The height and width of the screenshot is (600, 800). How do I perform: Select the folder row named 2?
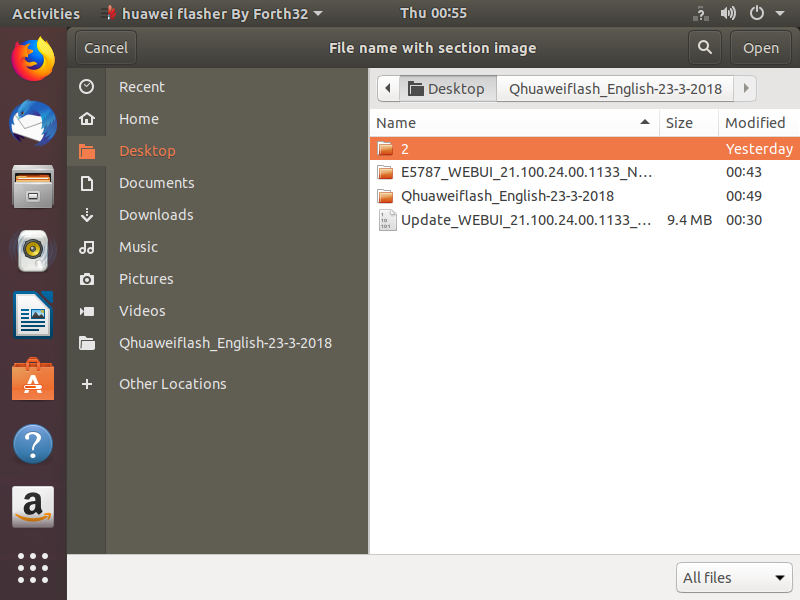(585, 148)
